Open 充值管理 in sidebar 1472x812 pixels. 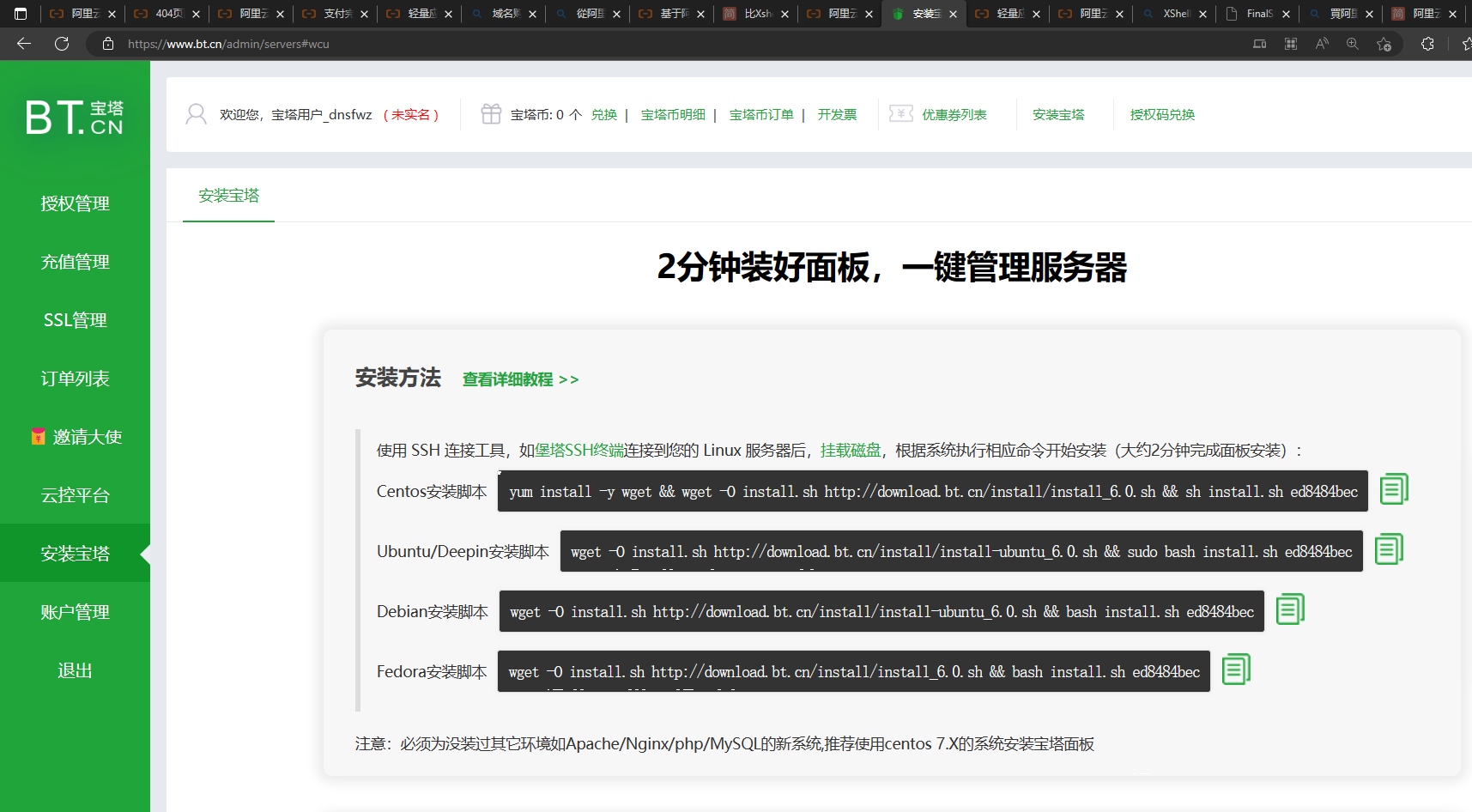click(75, 262)
